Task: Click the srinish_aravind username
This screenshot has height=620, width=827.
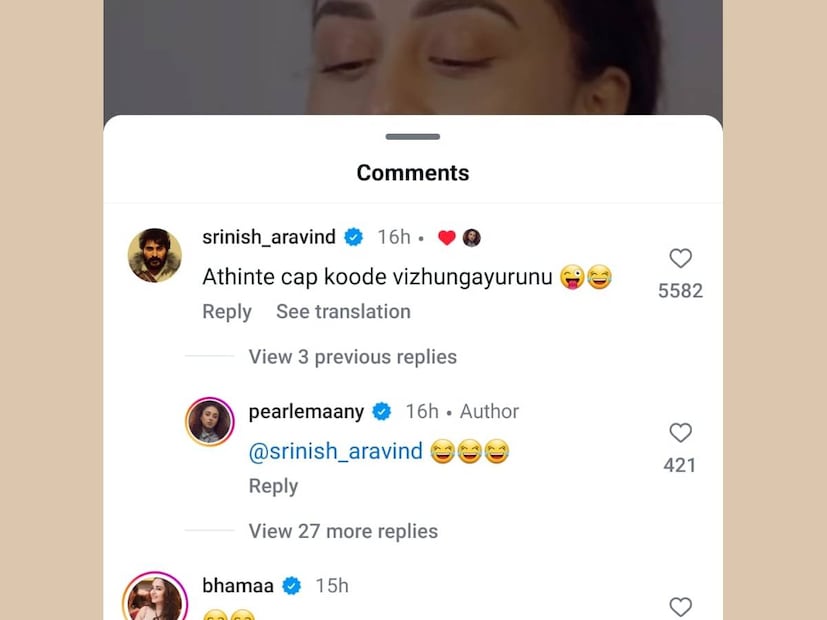Action: (x=270, y=237)
